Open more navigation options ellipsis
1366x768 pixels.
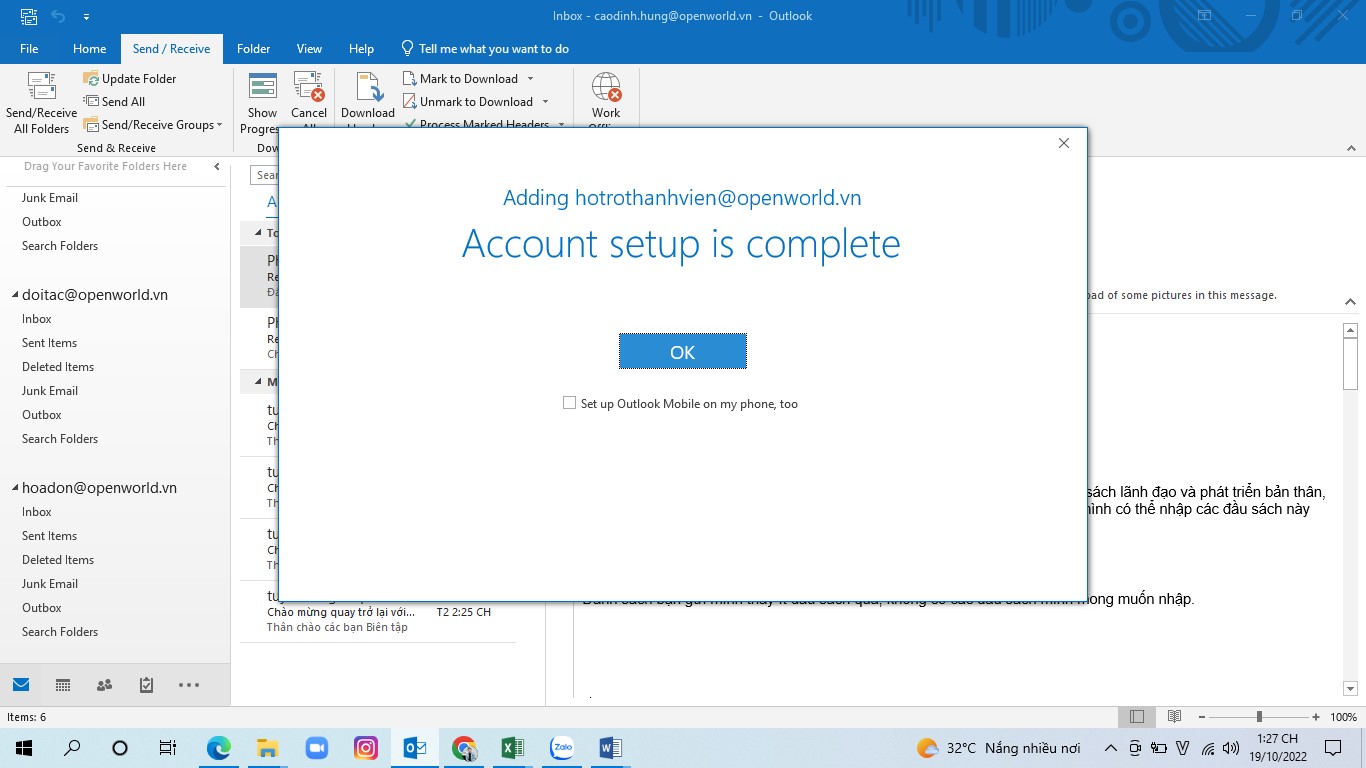pos(189,685)
